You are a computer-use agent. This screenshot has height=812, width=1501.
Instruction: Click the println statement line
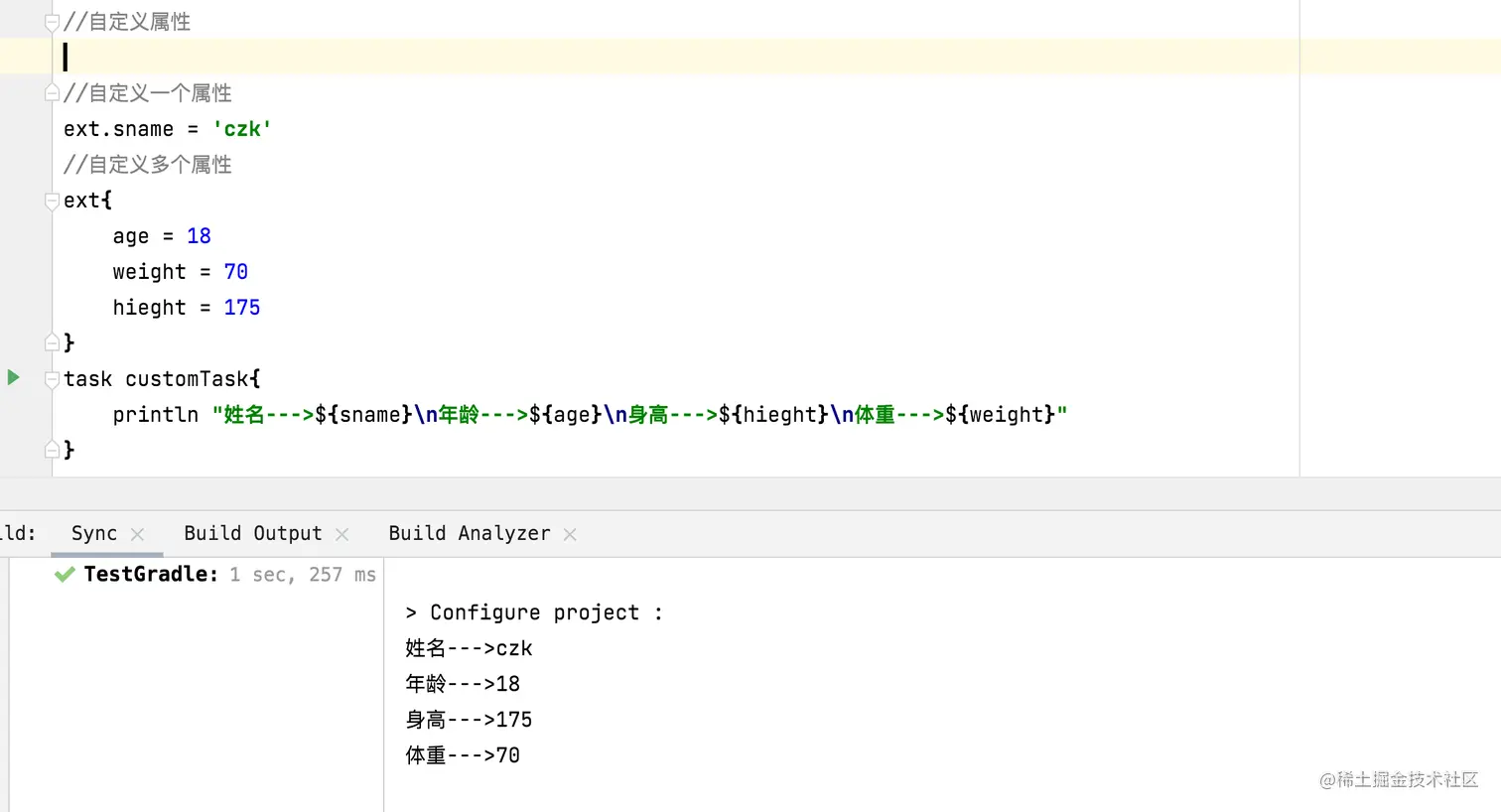[590, 415]
